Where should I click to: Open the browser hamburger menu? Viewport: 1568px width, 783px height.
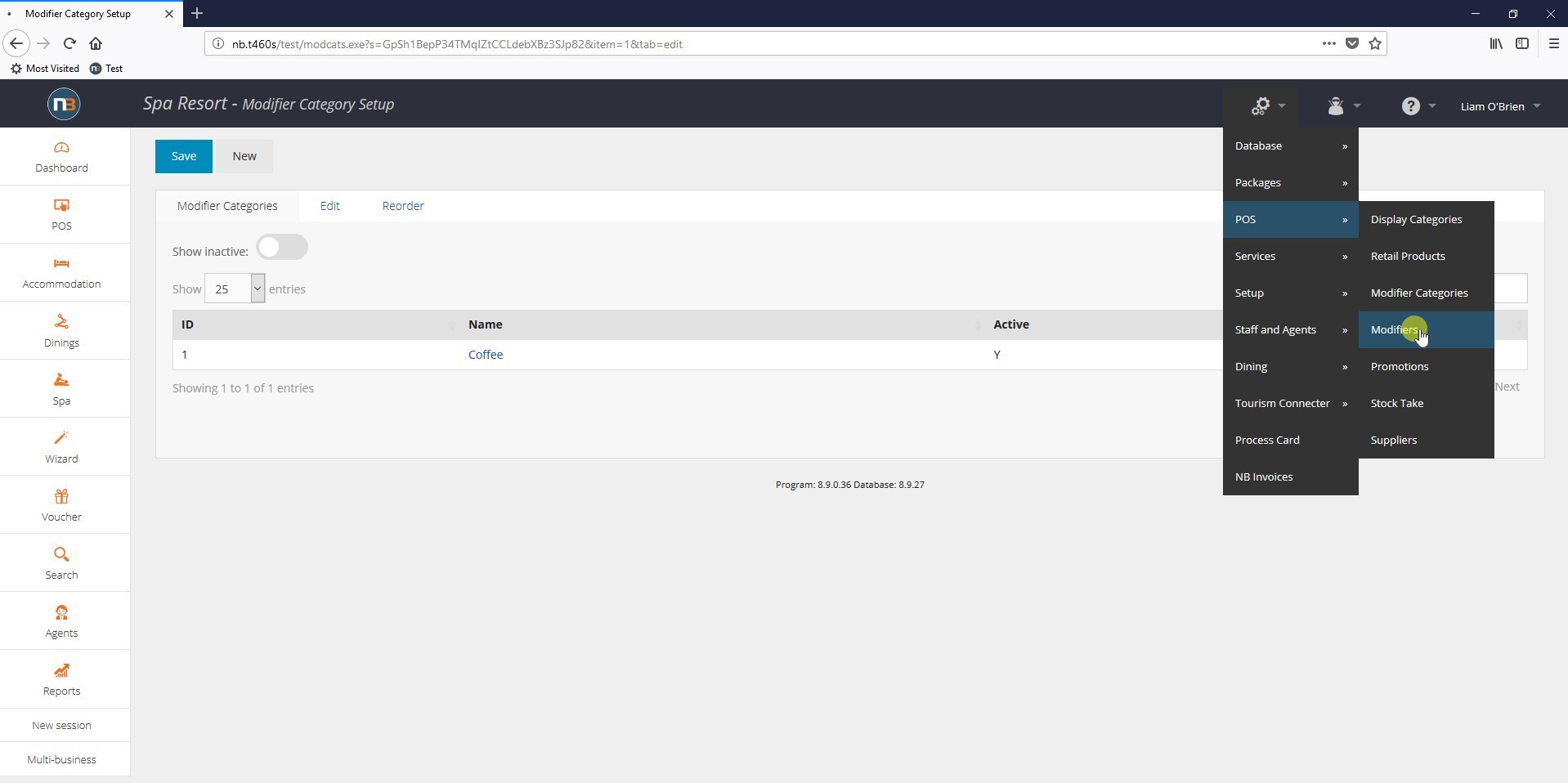[1554, 43]
